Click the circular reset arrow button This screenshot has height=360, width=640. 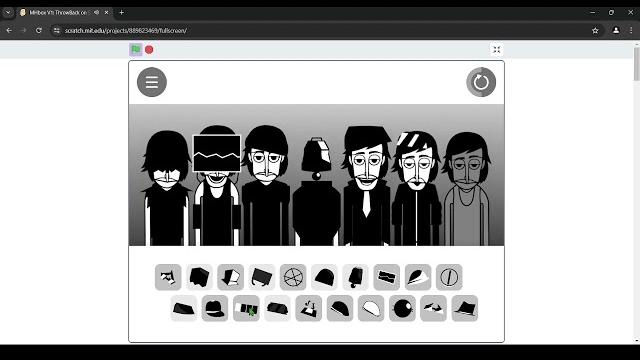tap(481, 82)
